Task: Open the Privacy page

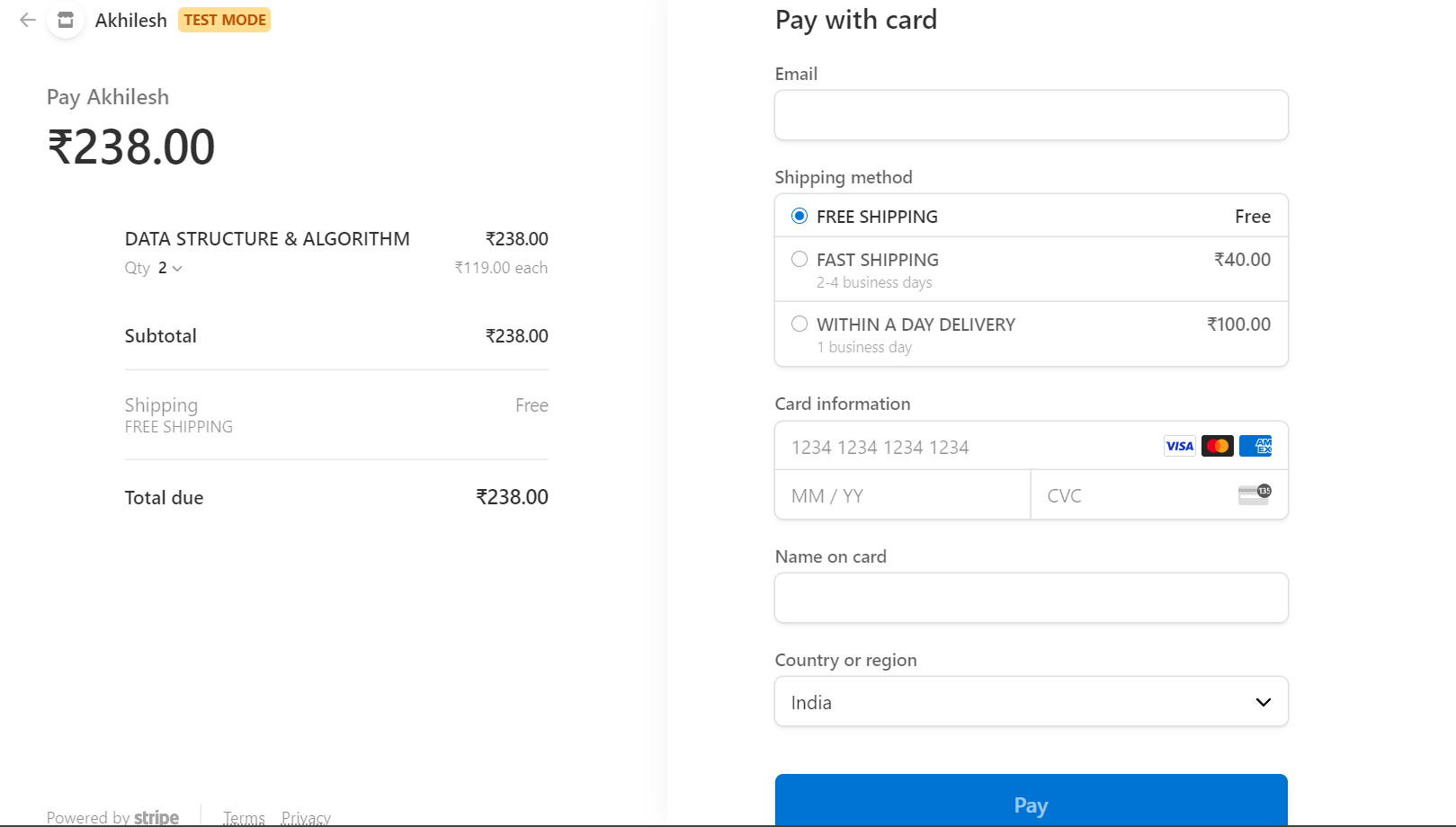Action: [x=306, y=816]
